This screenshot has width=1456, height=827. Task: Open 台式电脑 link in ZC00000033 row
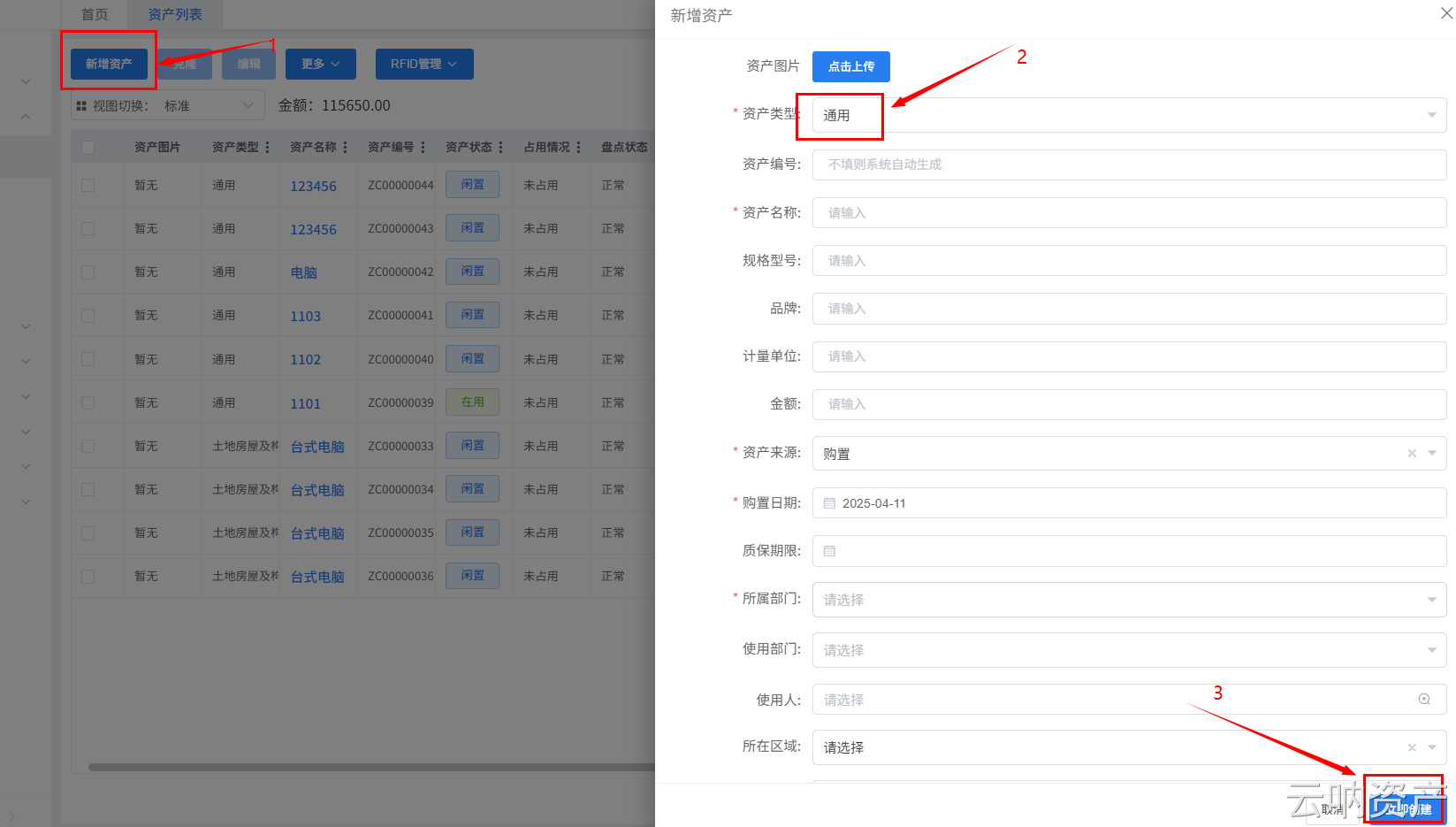coord(317,447)
